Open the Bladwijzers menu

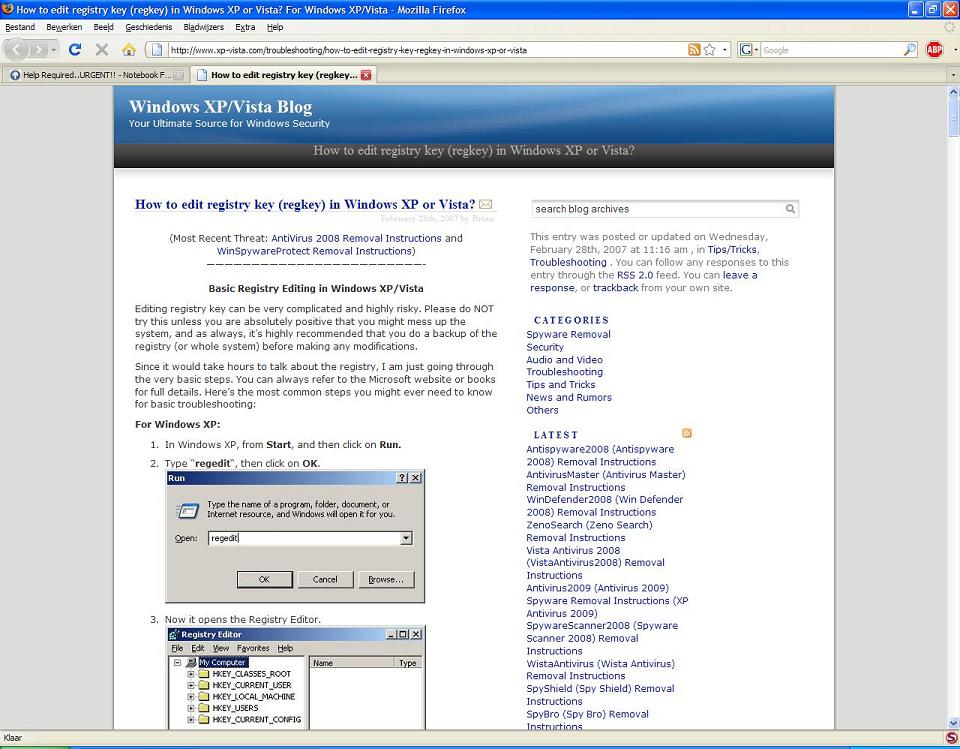coord(204,27)
